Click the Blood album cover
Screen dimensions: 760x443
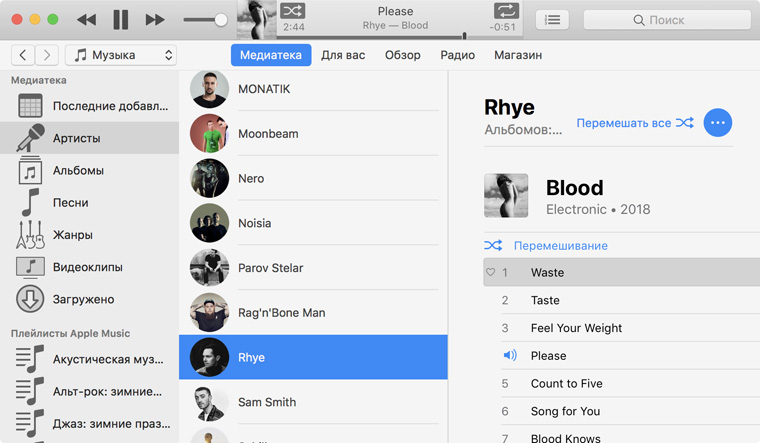point(506,195)
